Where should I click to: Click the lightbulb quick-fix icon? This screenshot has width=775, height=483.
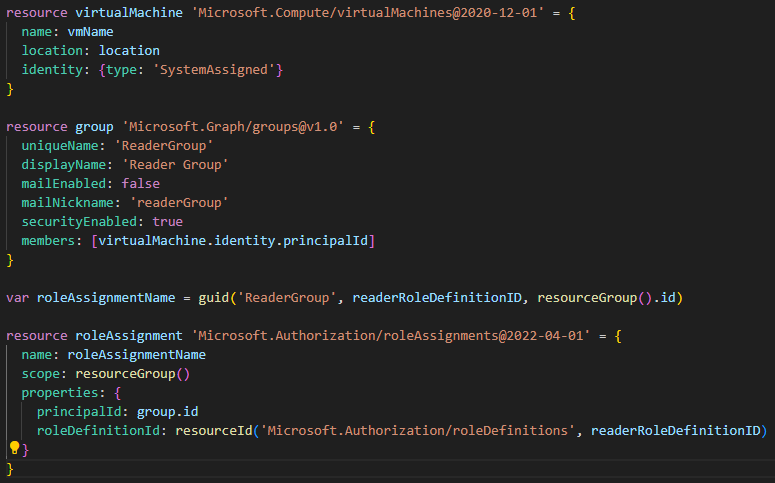pos(14,448)
